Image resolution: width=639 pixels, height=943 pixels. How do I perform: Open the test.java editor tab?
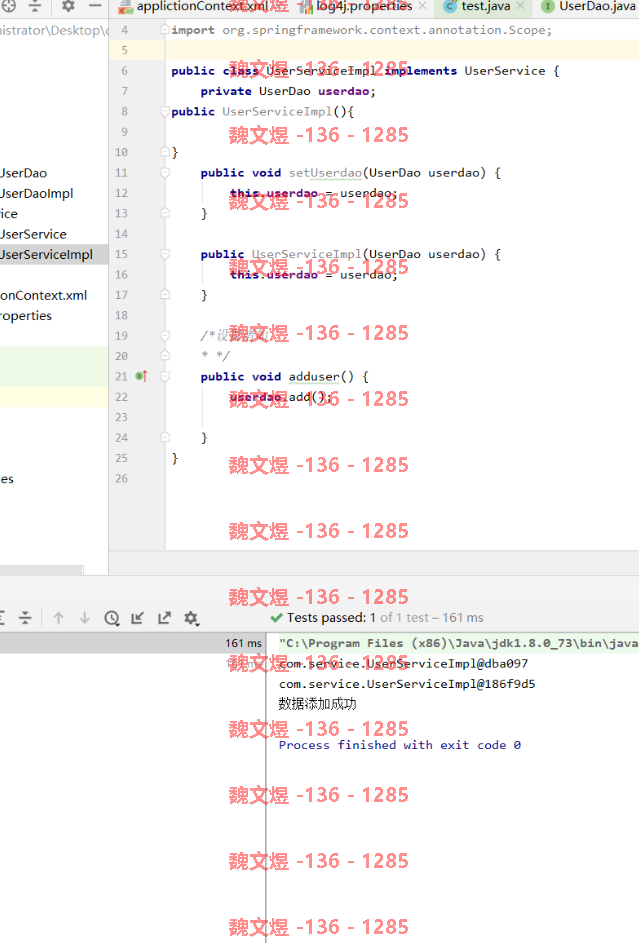coord(486,7)
